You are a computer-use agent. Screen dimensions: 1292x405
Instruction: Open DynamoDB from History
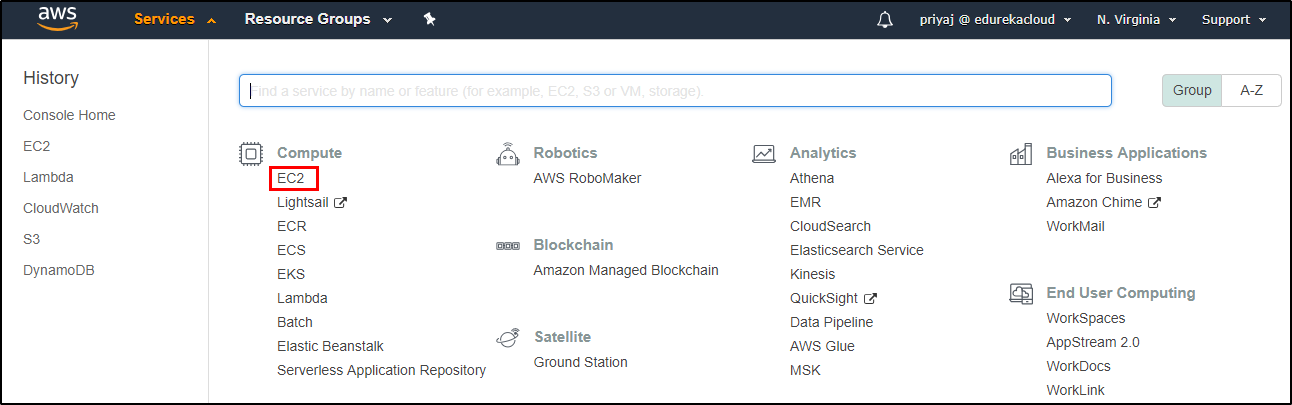(x=58, y=270)
